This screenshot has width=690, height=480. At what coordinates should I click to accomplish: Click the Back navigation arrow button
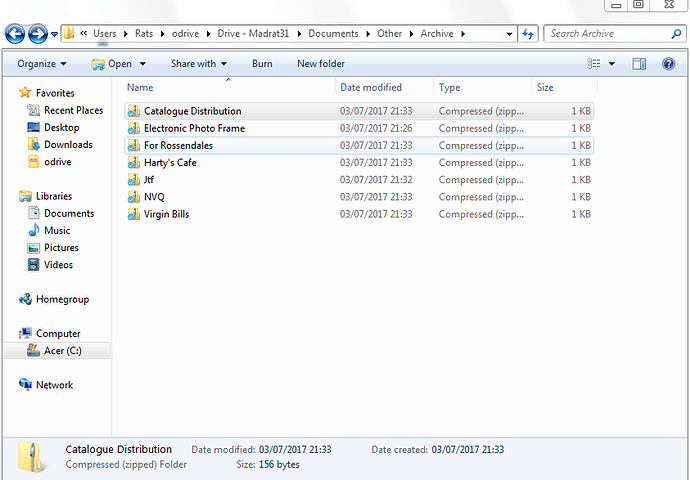[16, 35]
